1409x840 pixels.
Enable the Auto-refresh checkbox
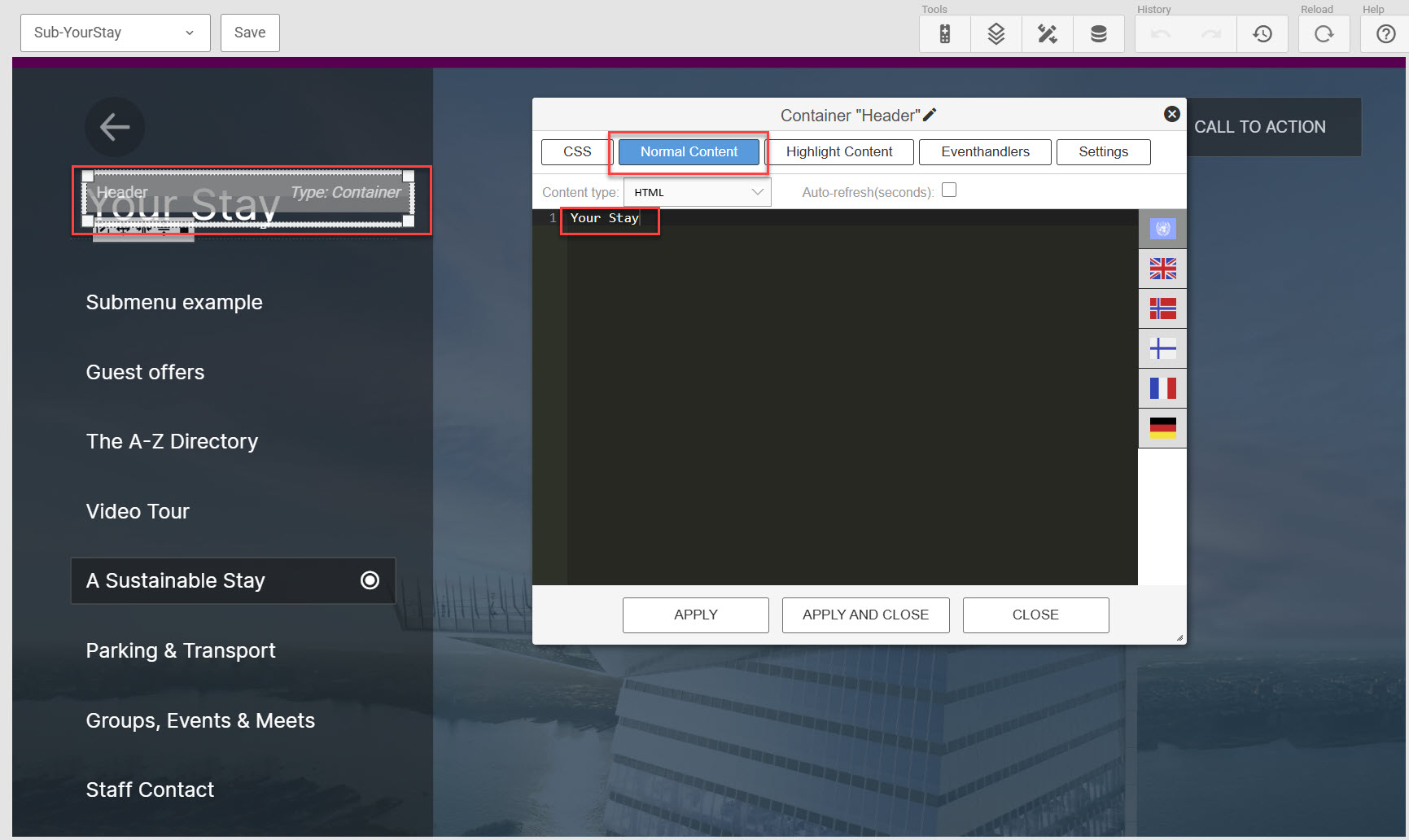[948, 190]
